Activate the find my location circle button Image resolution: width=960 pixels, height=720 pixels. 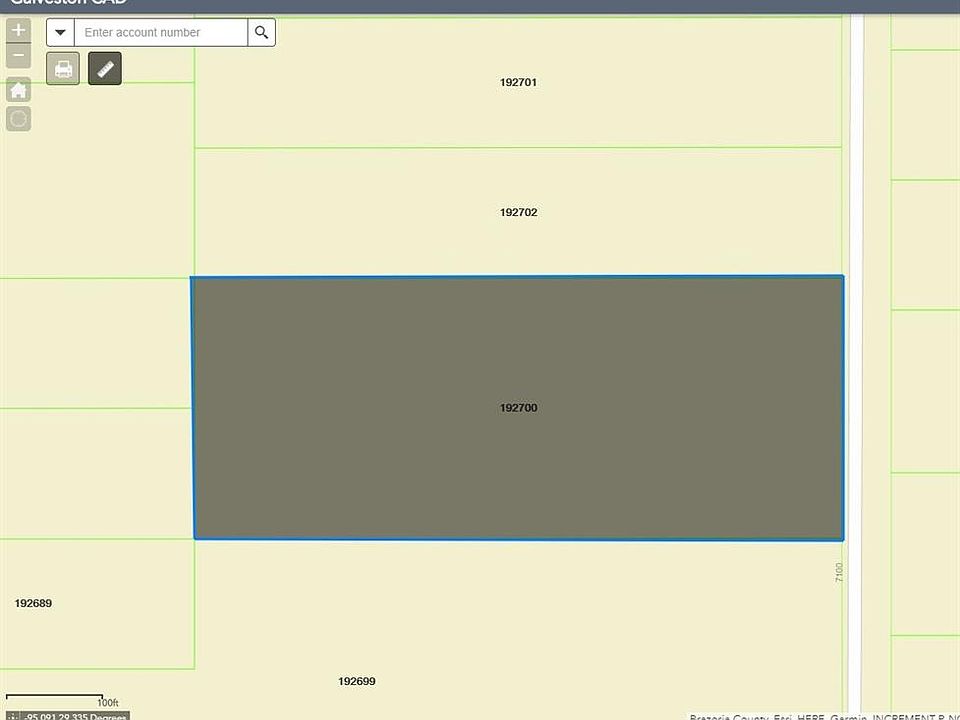click(x=18, y=119)
